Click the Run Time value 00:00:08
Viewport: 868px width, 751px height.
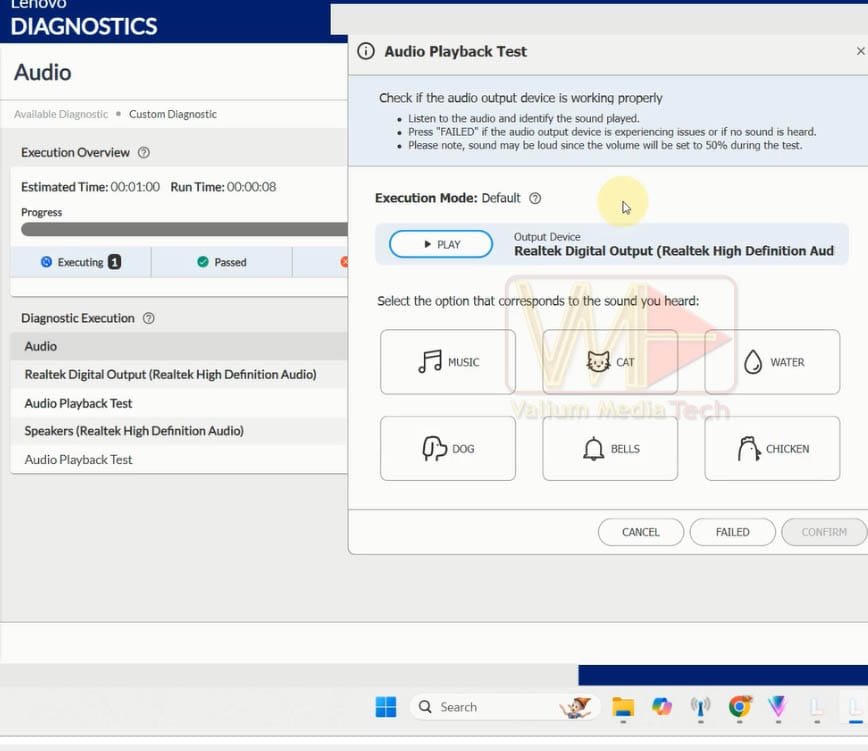251,187
